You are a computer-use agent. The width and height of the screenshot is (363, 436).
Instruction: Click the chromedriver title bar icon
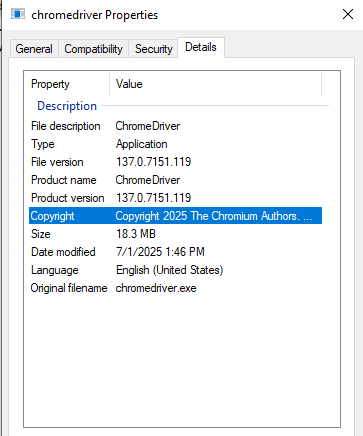point(18,14)
